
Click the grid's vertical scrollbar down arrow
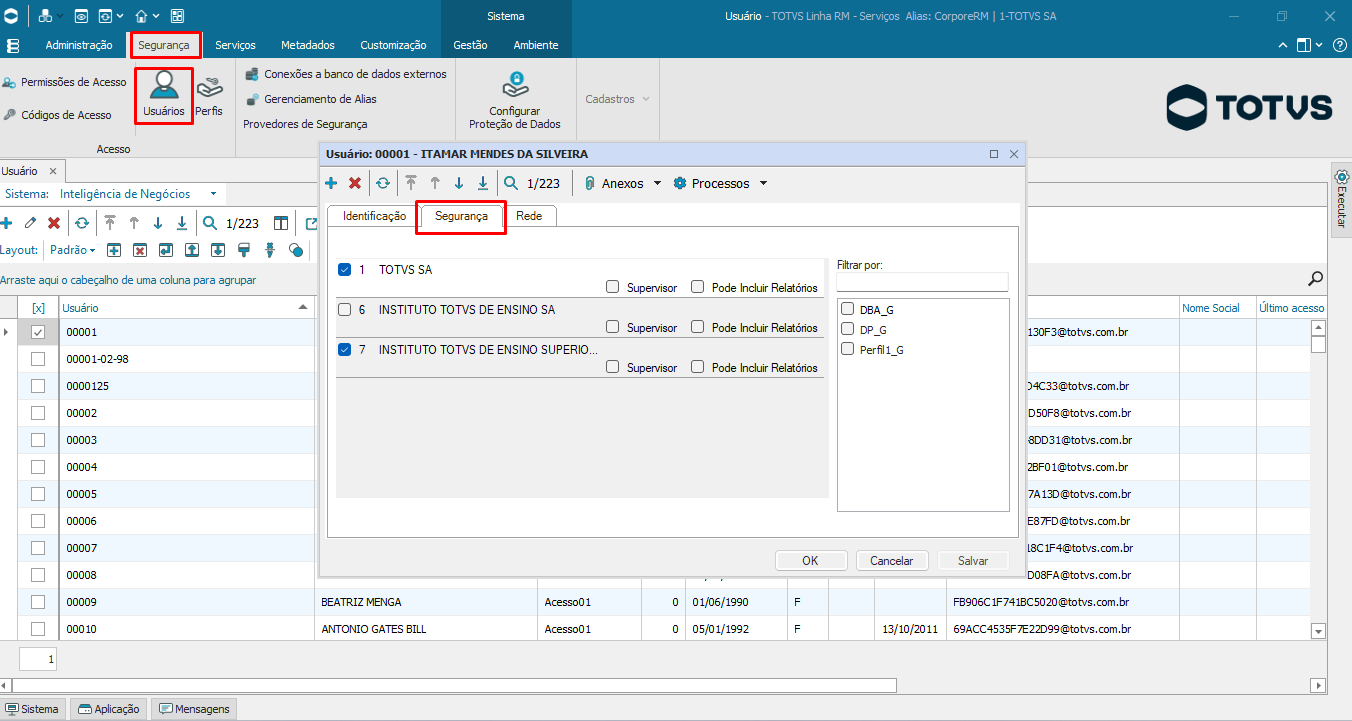[1318, 631]
